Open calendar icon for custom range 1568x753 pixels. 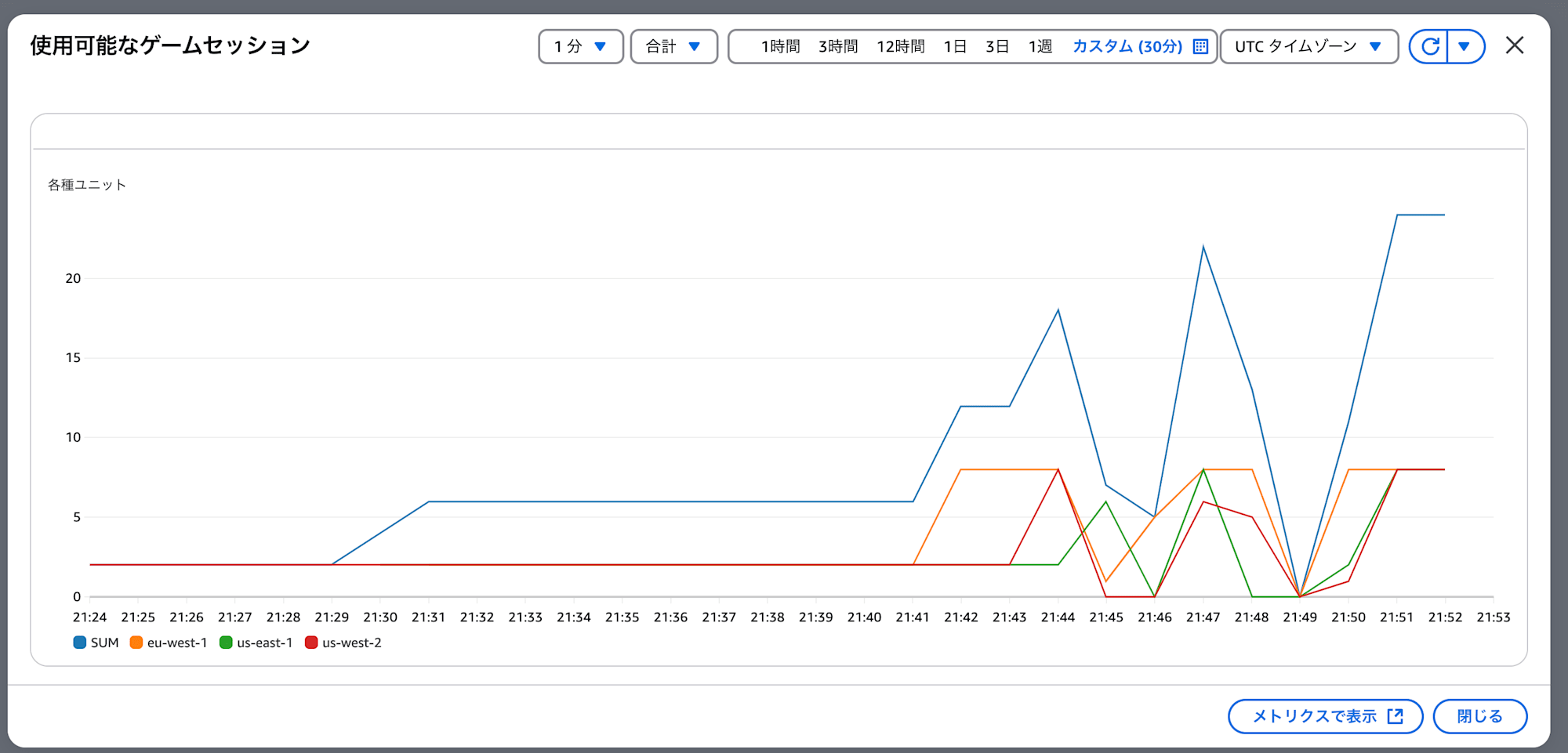click(1200, 46)
